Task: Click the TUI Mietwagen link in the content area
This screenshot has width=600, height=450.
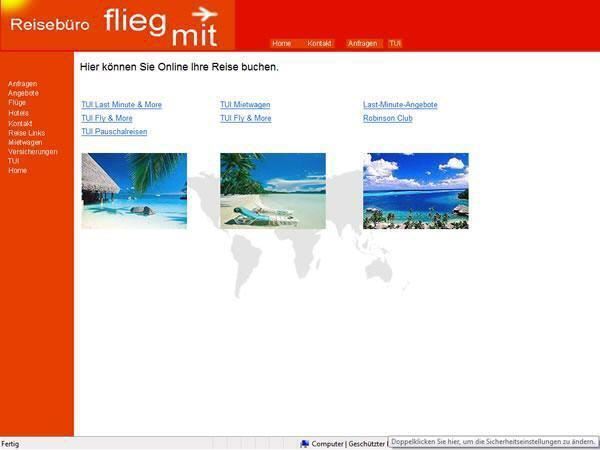Action: (245, 105)
